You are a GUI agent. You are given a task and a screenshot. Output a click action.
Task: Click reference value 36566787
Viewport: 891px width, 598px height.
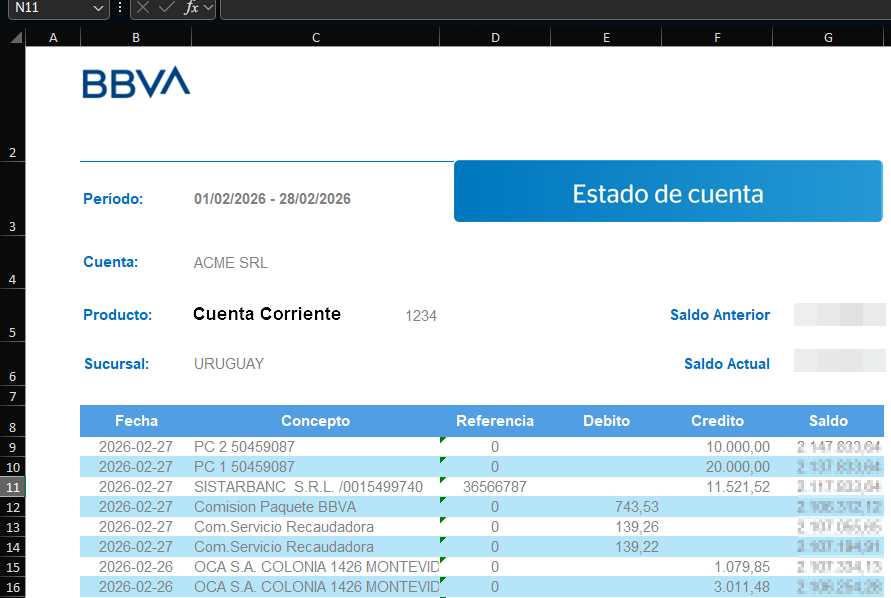coord(495,487)
